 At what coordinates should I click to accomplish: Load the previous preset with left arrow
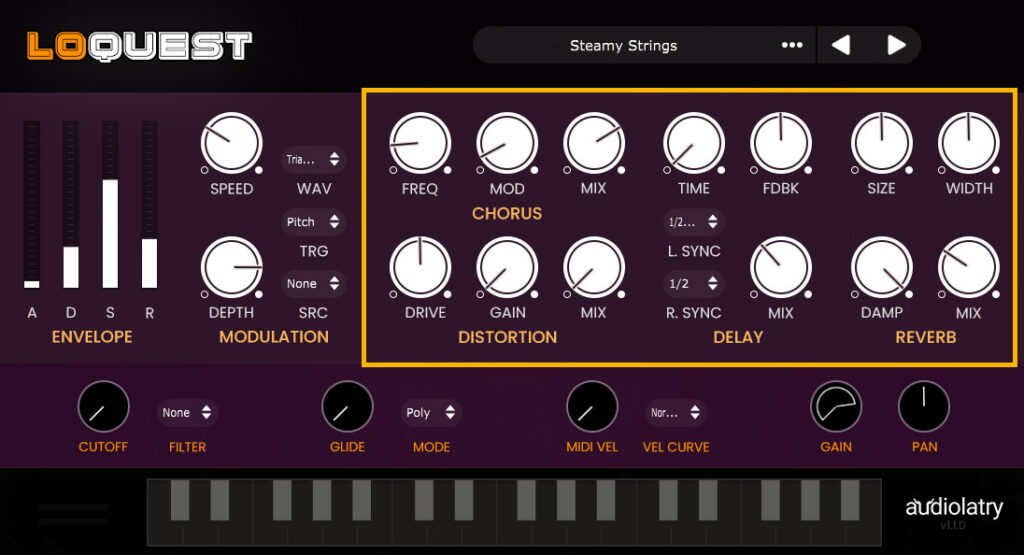(x=840, y=45)
